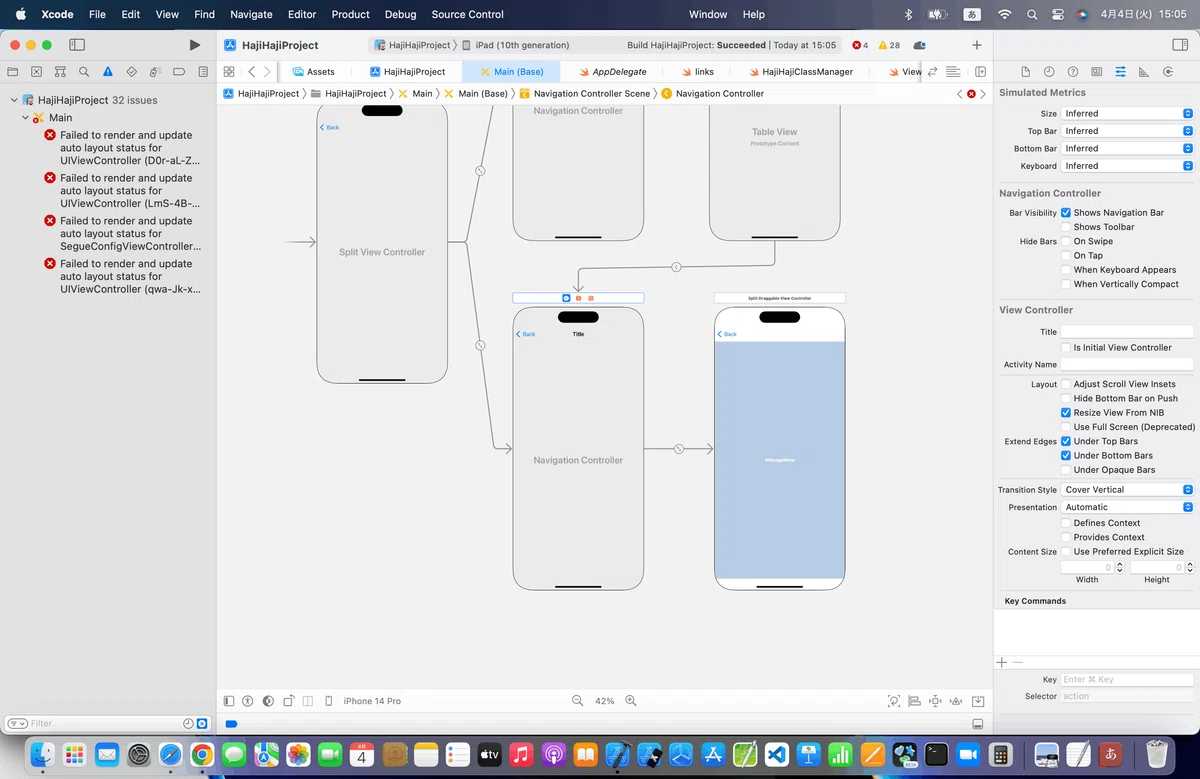1200x779 pixels.
Task: Switch to the HajiHajiClassManager tab
Action: click(x=799, y=72)
